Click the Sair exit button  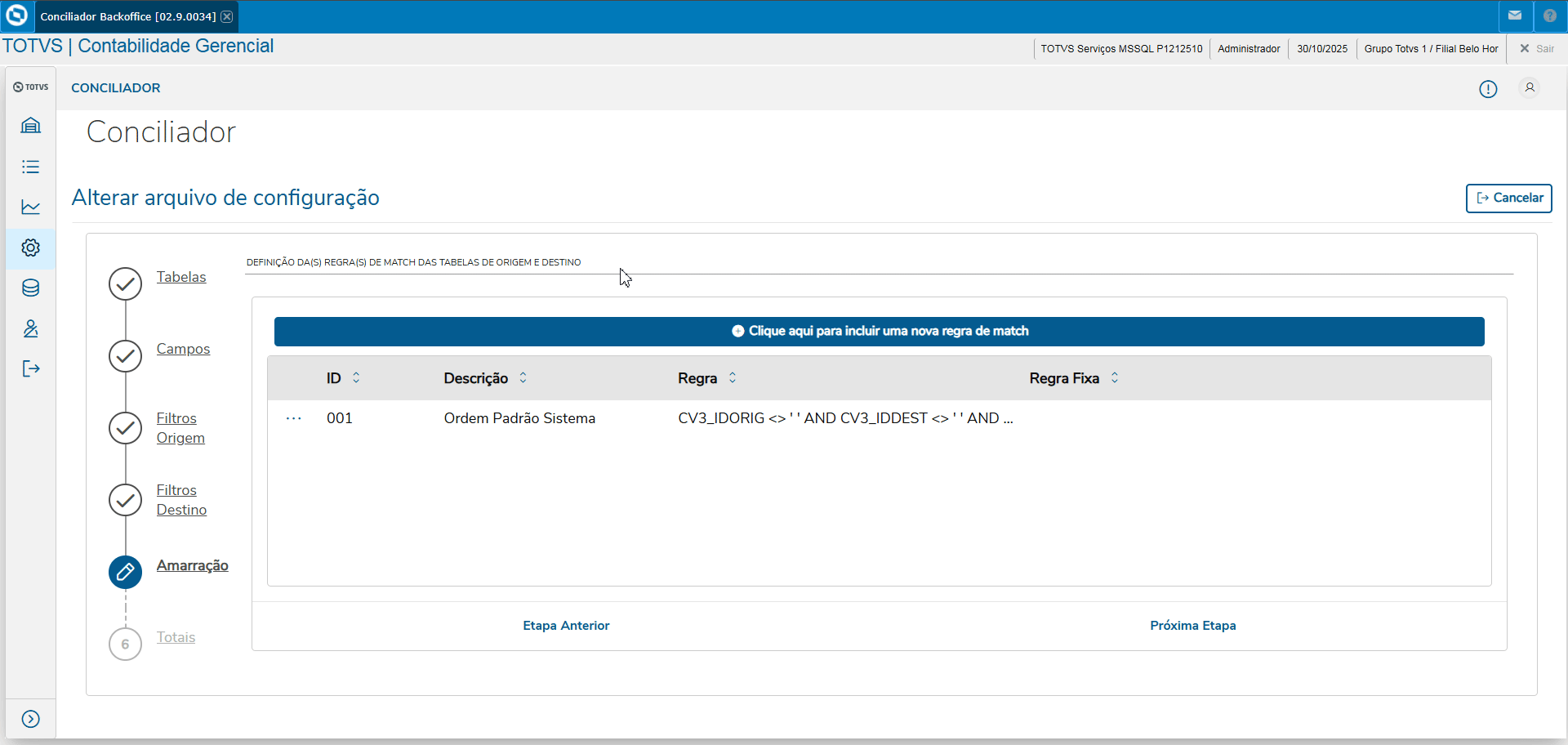(x=1537, y=49)
